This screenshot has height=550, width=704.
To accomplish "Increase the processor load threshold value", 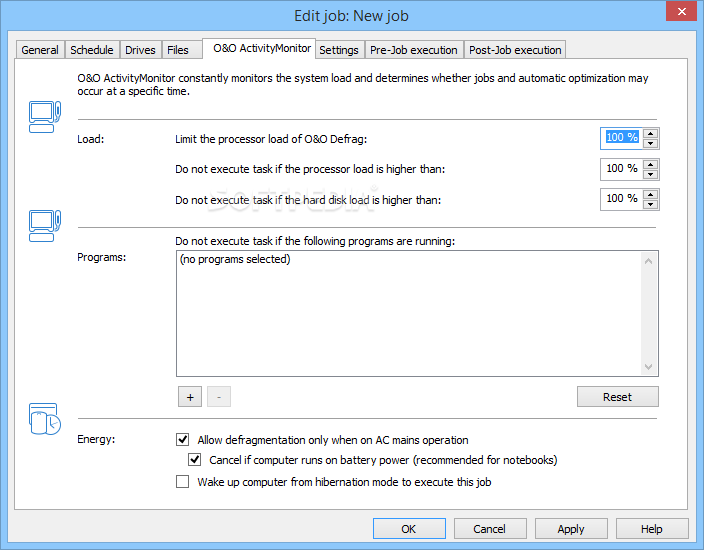I will pos(651,164).
